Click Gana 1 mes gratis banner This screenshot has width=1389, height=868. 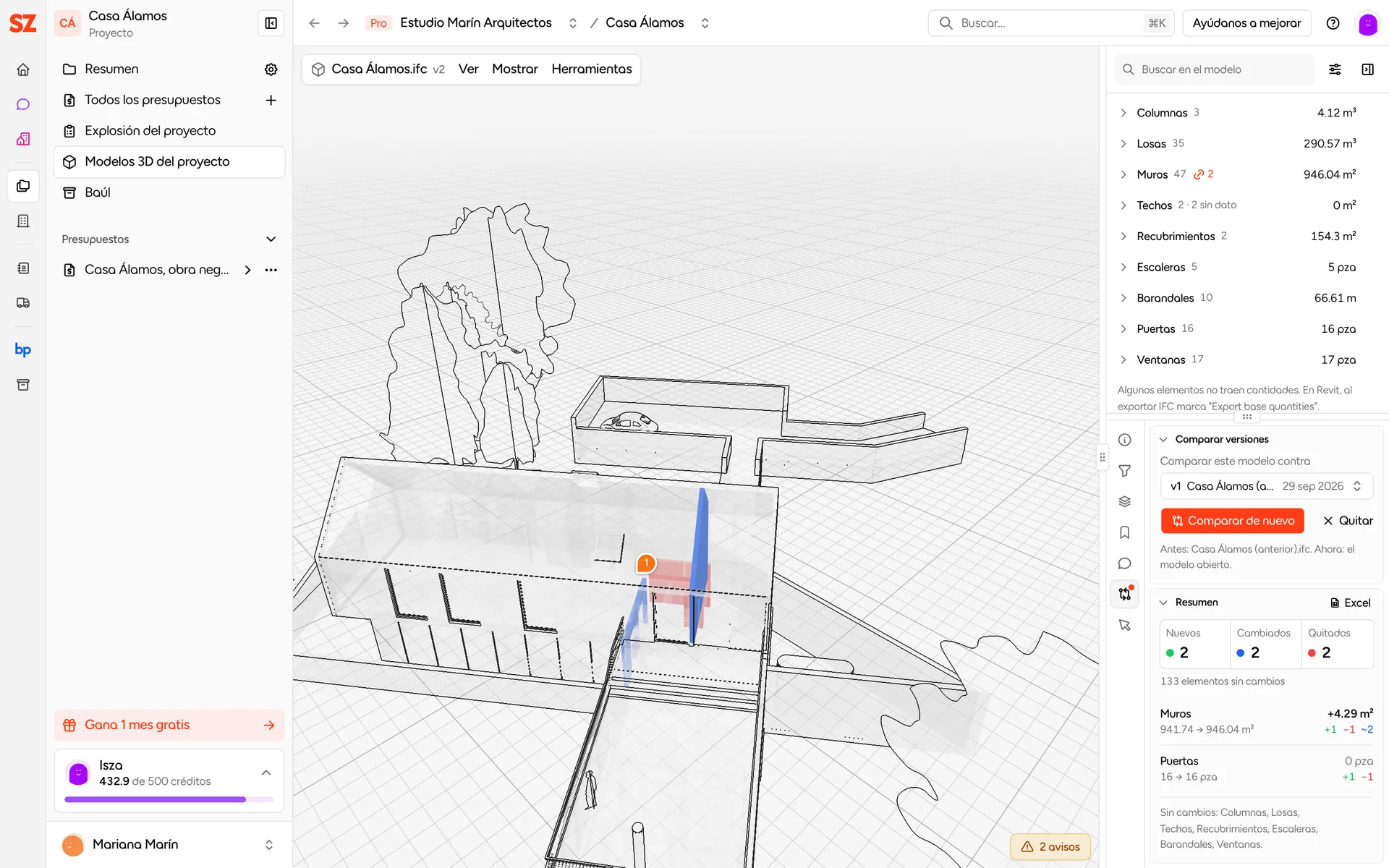pos(169,725)
